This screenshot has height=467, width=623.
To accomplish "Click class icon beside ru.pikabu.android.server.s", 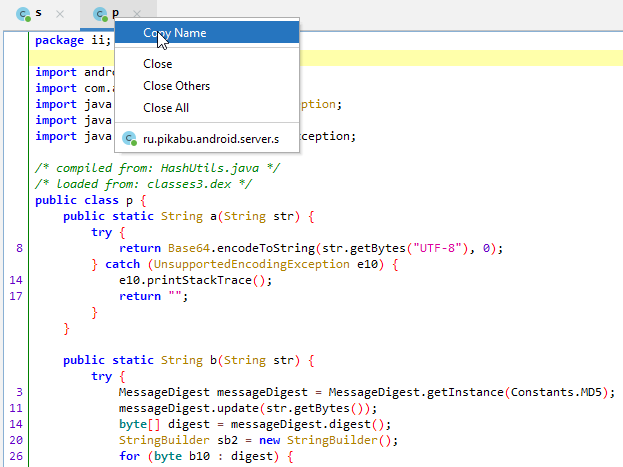I will (x=128, y=137).
